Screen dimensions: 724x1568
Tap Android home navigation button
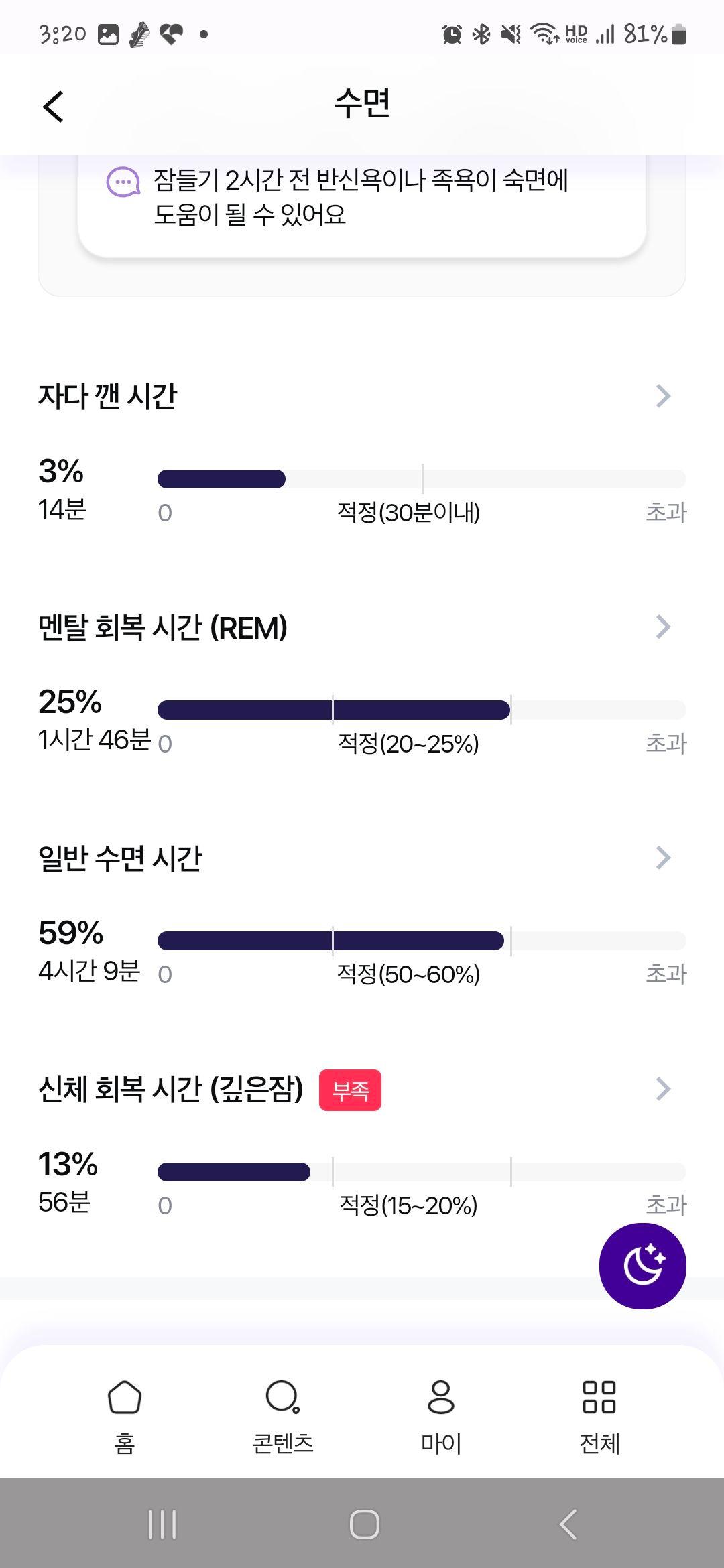(x=364, y=1524)
